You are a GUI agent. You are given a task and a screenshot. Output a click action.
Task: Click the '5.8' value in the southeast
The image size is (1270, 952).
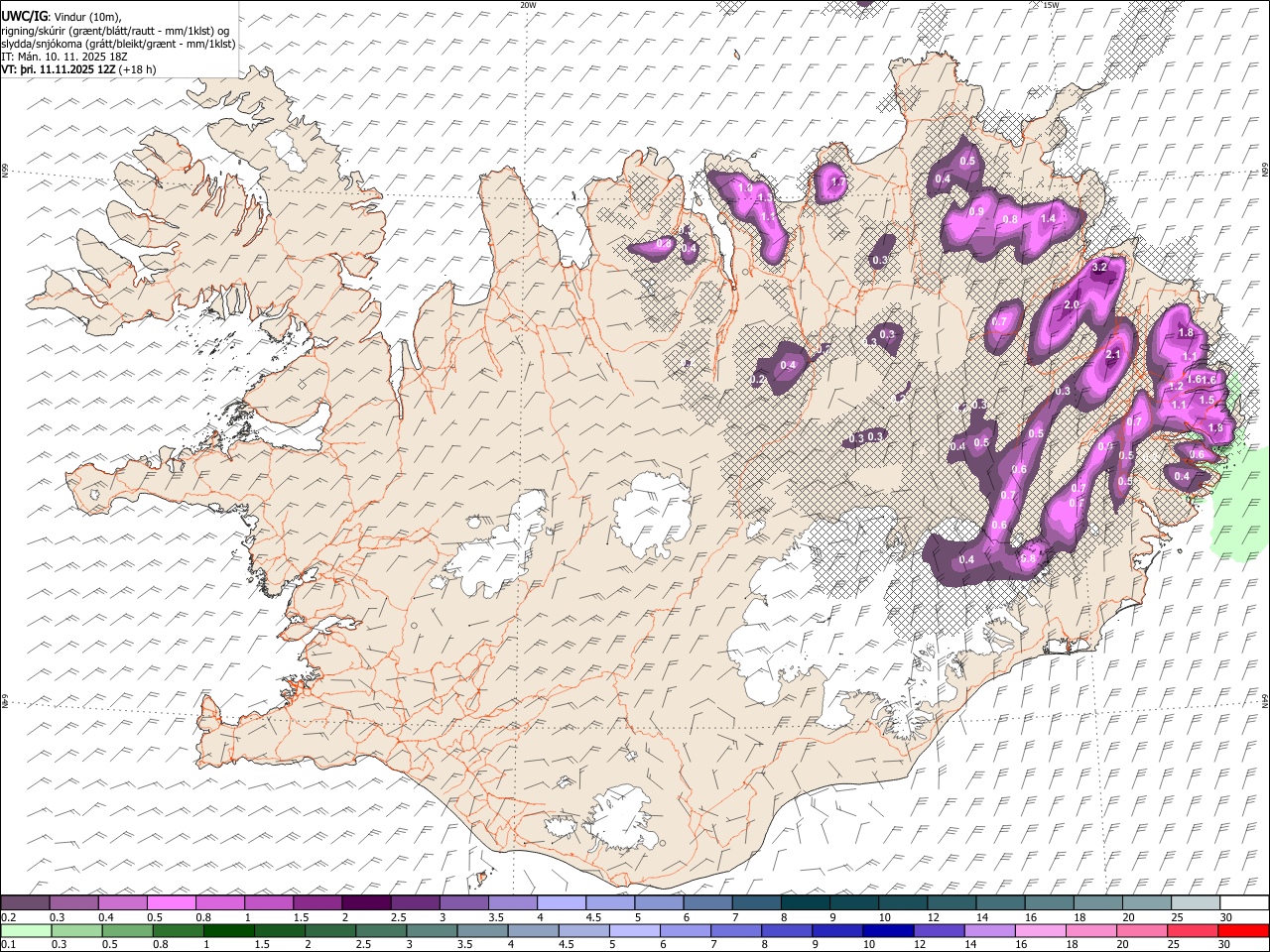pos(1028,559)
